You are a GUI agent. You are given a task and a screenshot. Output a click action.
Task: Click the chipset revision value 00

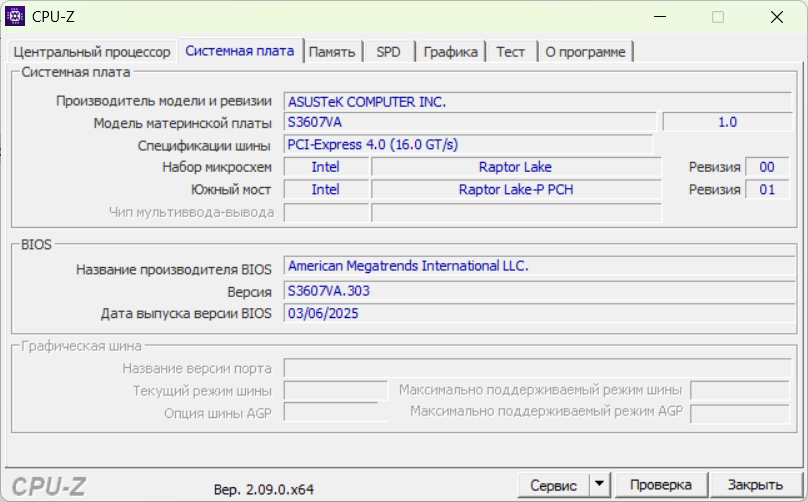pyautogui.click(x=767, y=167)
